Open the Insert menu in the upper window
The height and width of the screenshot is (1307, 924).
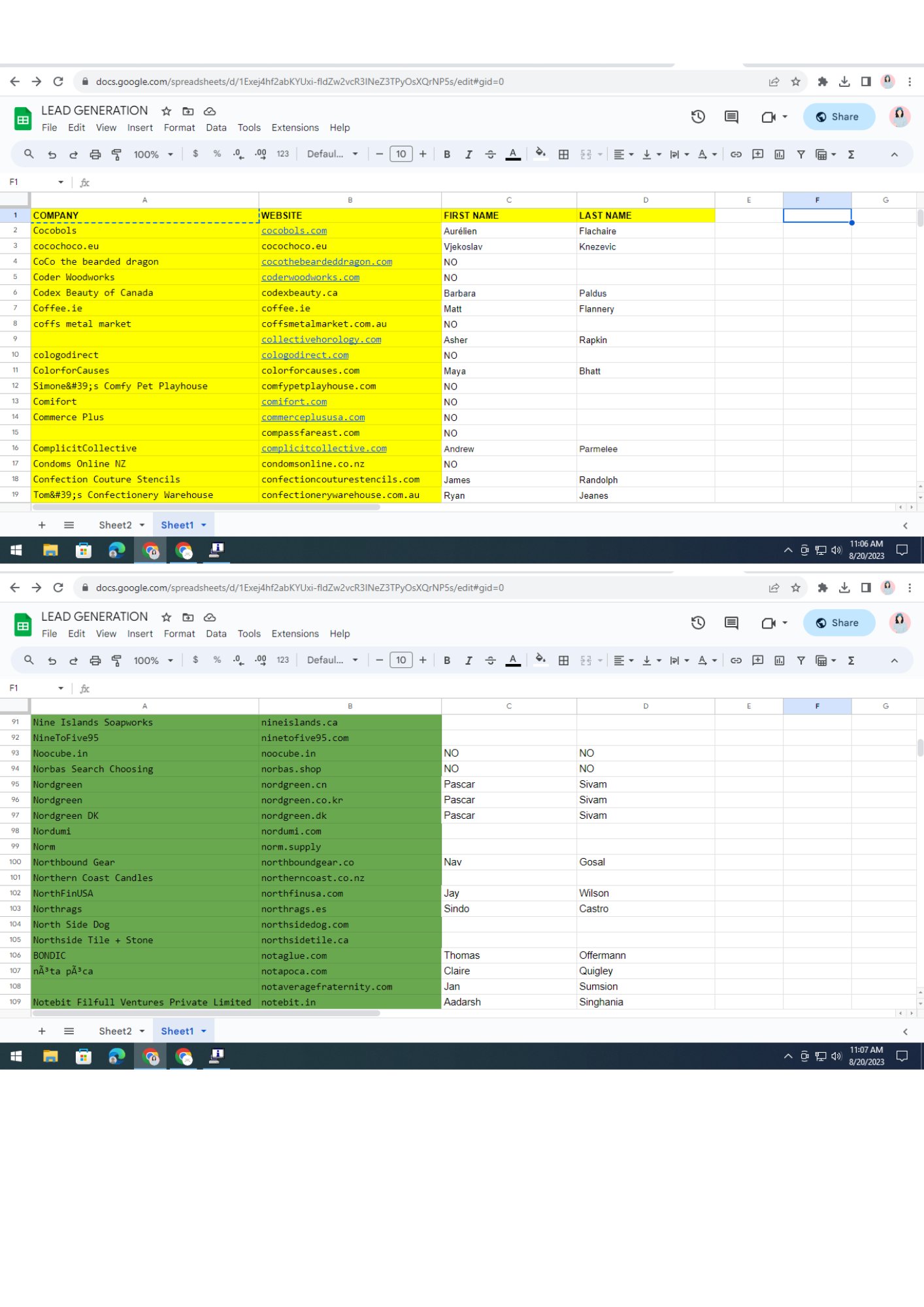coord(140,128)
